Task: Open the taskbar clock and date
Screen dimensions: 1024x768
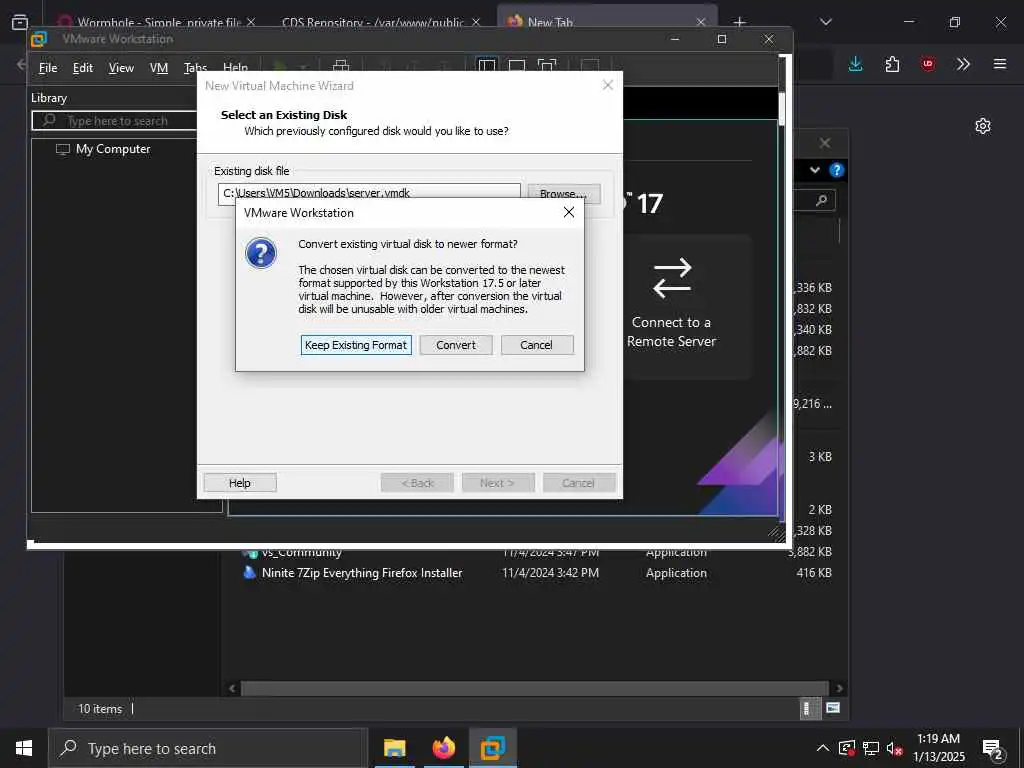Action: (938, 748)
